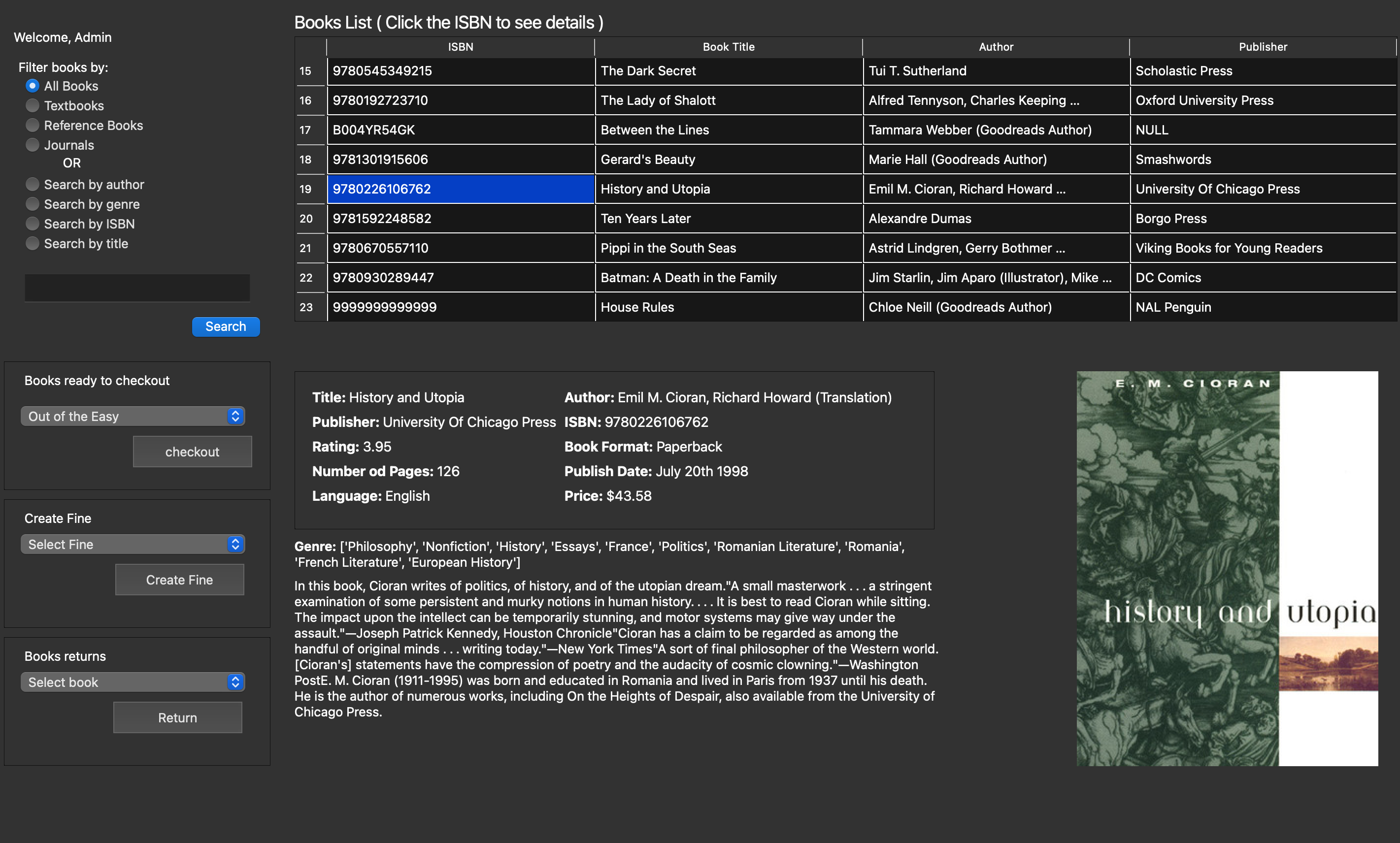The height and width of the screenshot is (843, 1400).
Task: Open the Out of the Easy dropdown
Action: [x=133, y=417]
